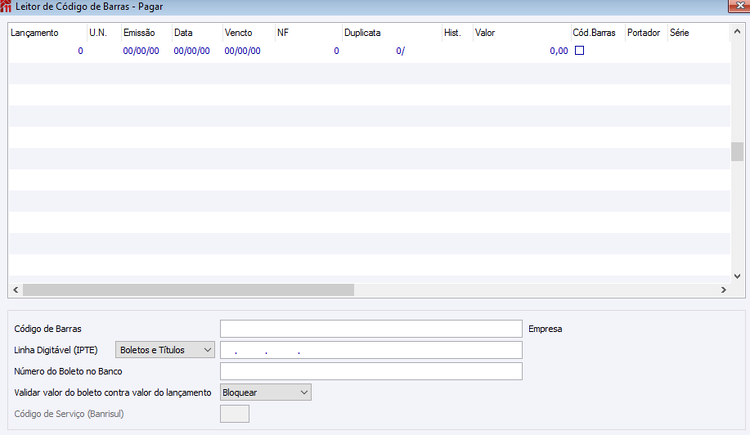Click the red application icon in title bar
The image size is (750, 435).
point(6,6)
